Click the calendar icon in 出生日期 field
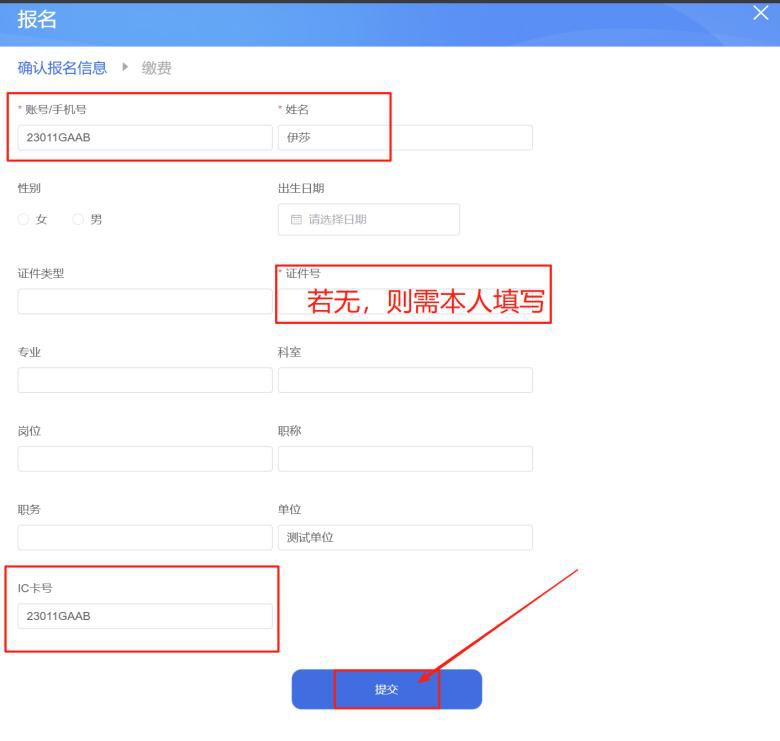Screen dimensions: 780x741 [296, 220]
